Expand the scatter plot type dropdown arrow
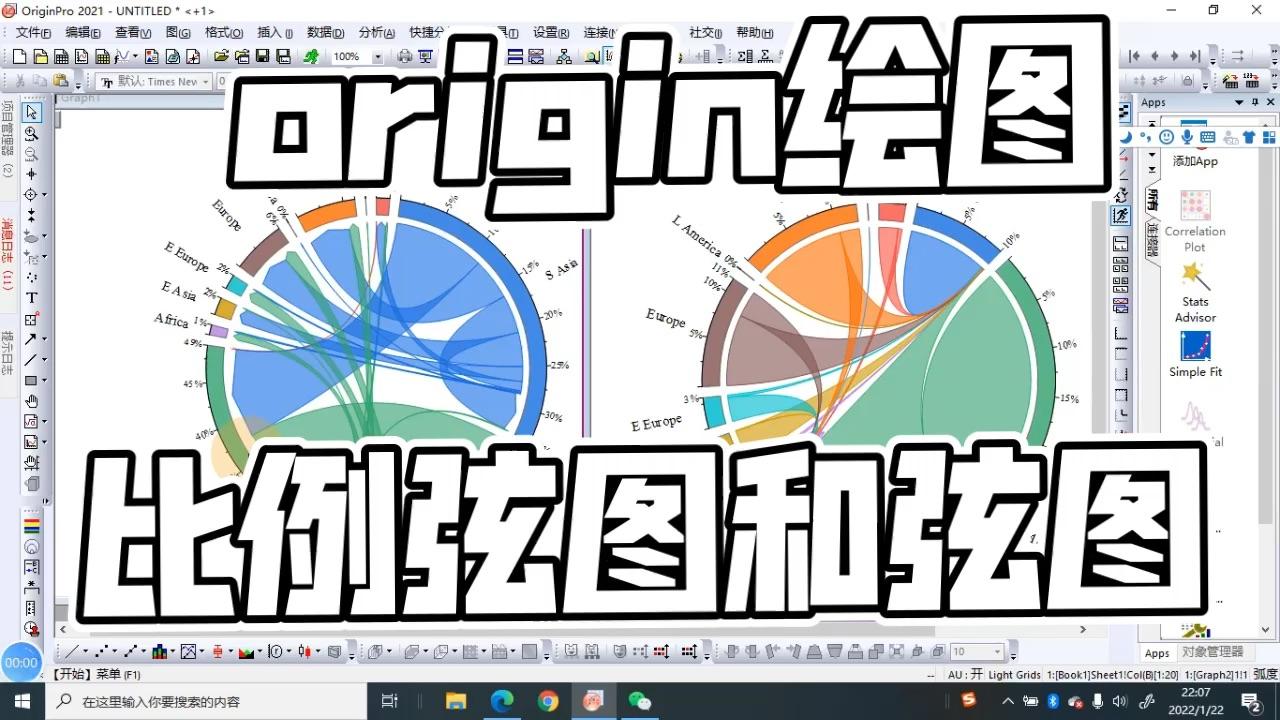Image resolution: width=1280 pixels, height=720 pixels. click(x=116, y=652)
